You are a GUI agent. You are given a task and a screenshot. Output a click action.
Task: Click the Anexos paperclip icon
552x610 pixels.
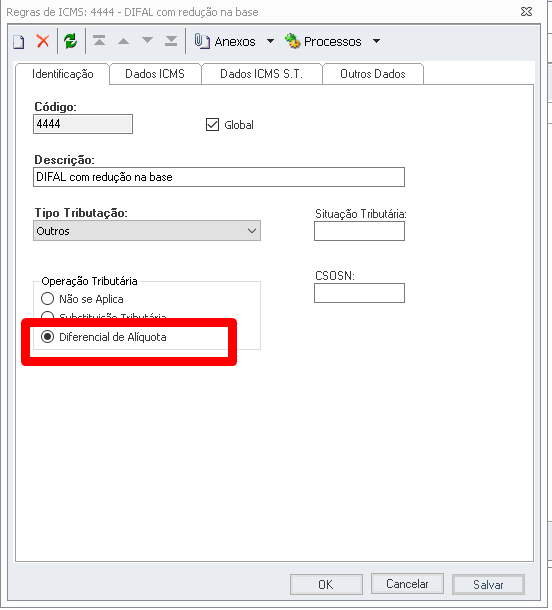click(x=202, y=41)
